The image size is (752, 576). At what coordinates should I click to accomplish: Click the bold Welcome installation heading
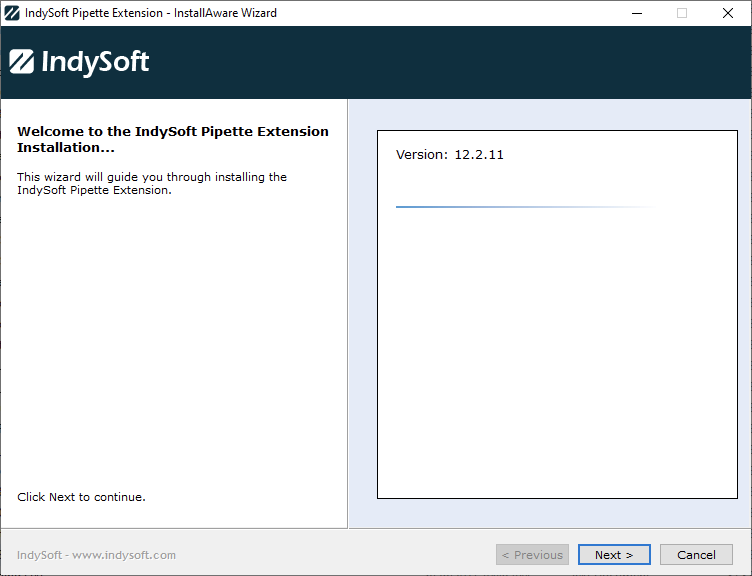pos(172,139)
